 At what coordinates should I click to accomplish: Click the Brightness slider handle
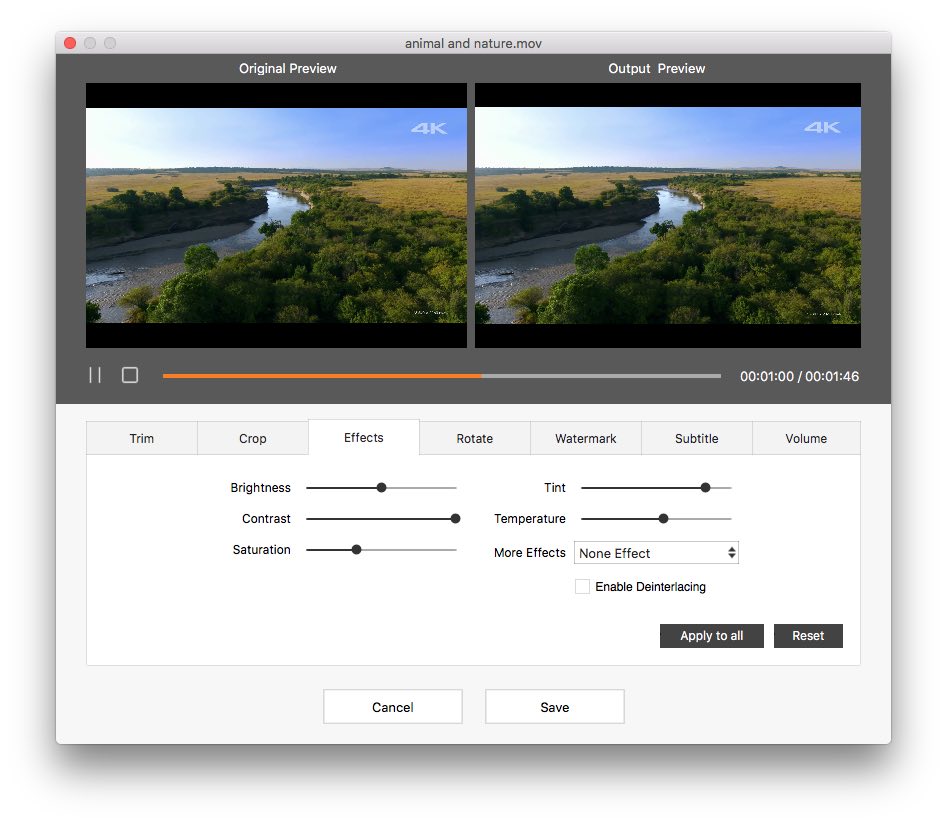pyautogui.click(x=381, y=488)
